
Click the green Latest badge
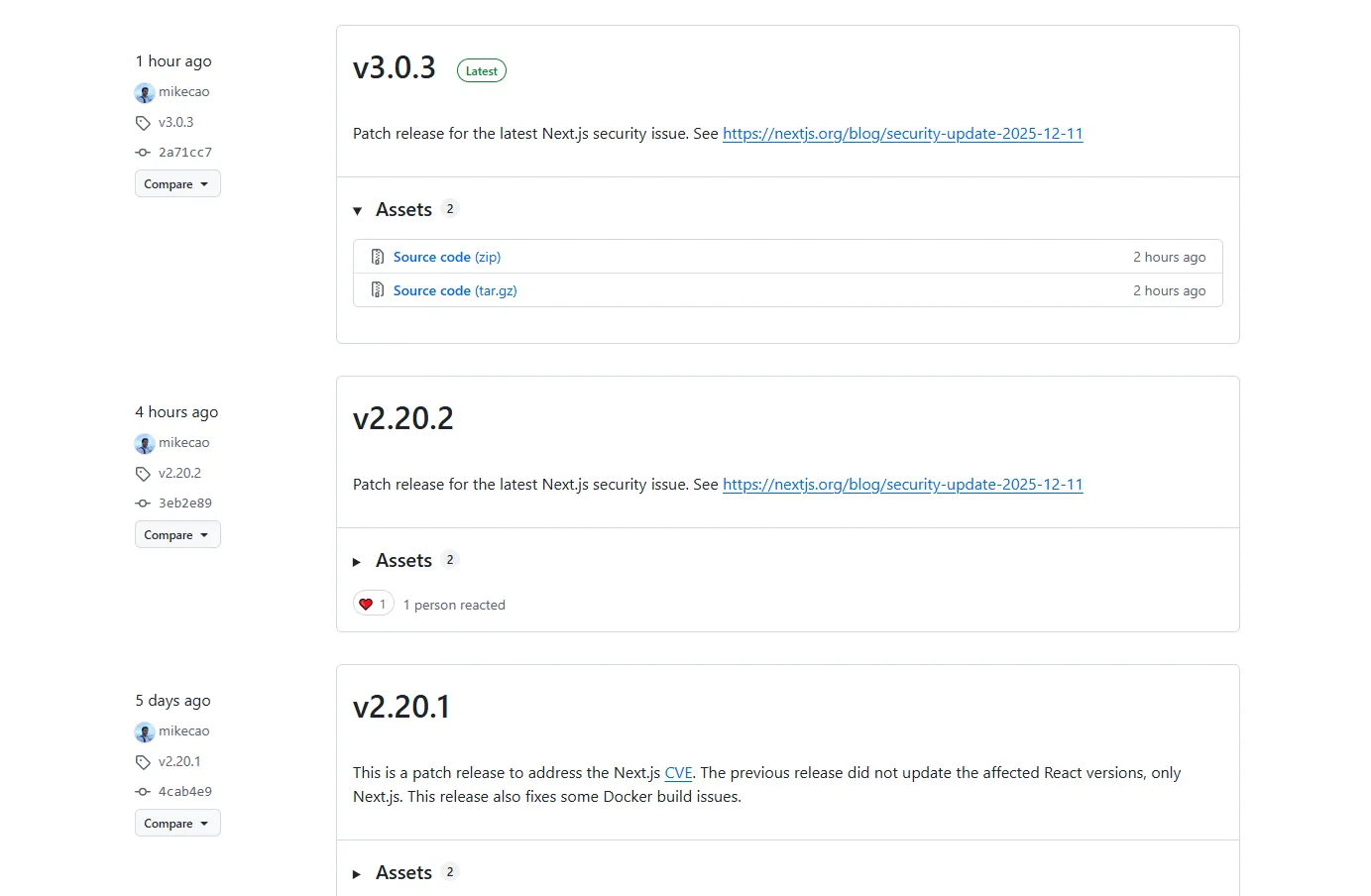tap(482, 71)
